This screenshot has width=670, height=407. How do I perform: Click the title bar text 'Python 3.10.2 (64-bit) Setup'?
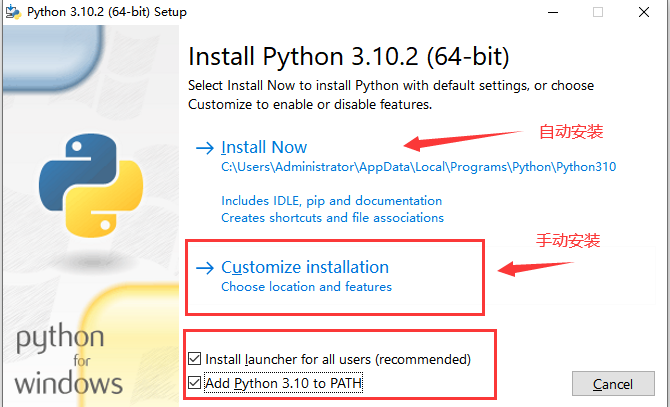107,12
